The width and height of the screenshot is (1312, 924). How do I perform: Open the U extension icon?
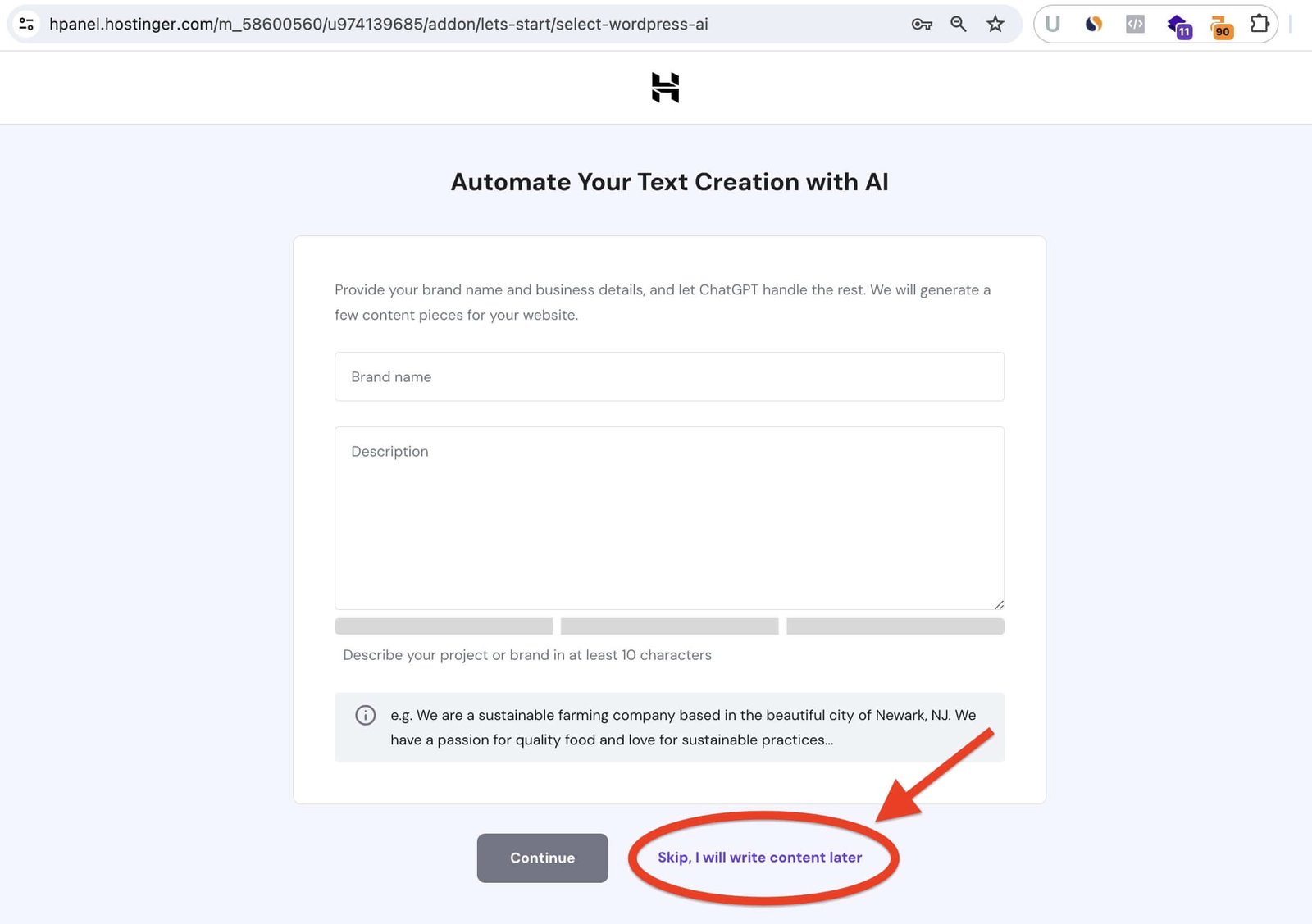[1052, 24]
